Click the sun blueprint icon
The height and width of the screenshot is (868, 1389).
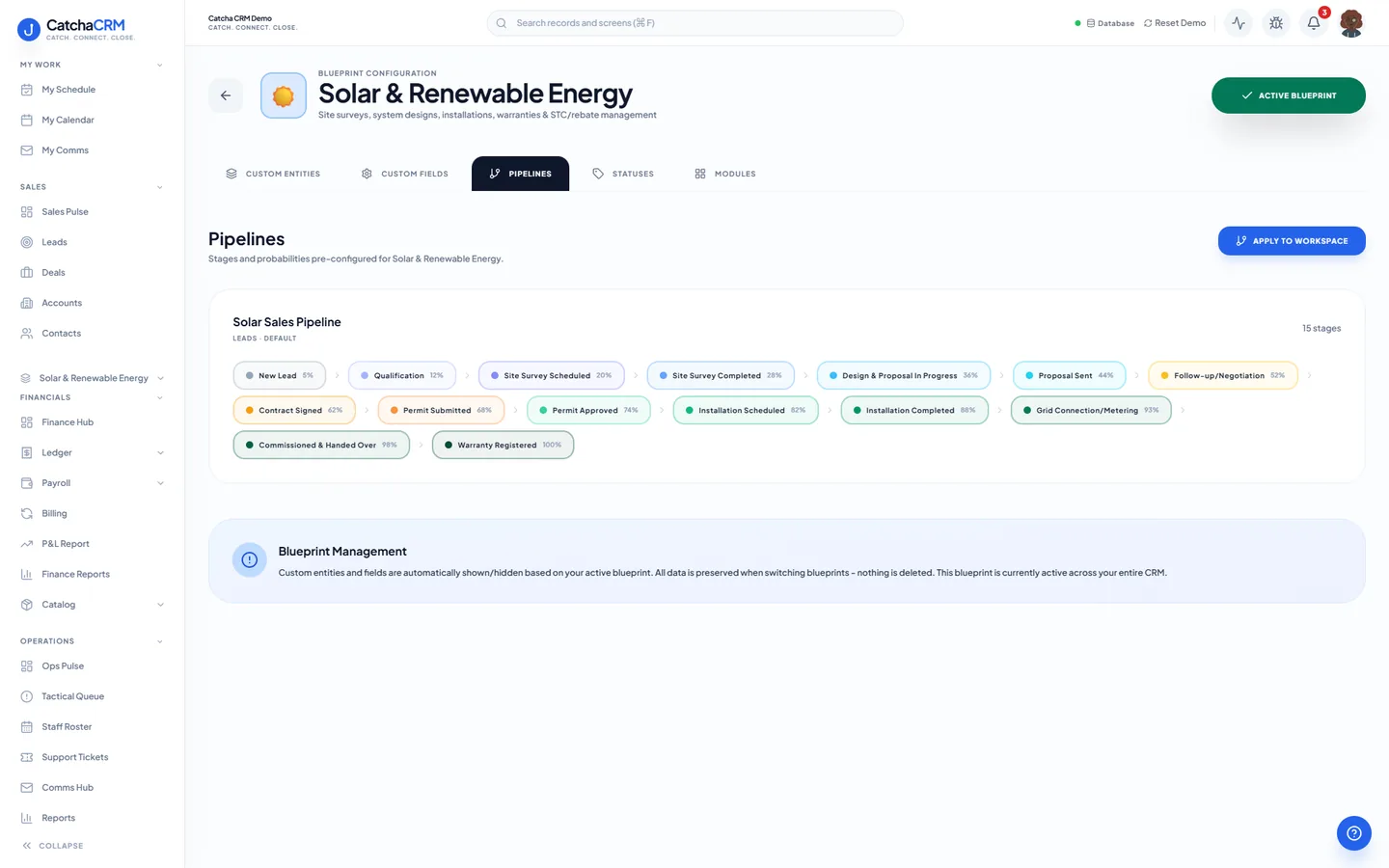point(284,95)
